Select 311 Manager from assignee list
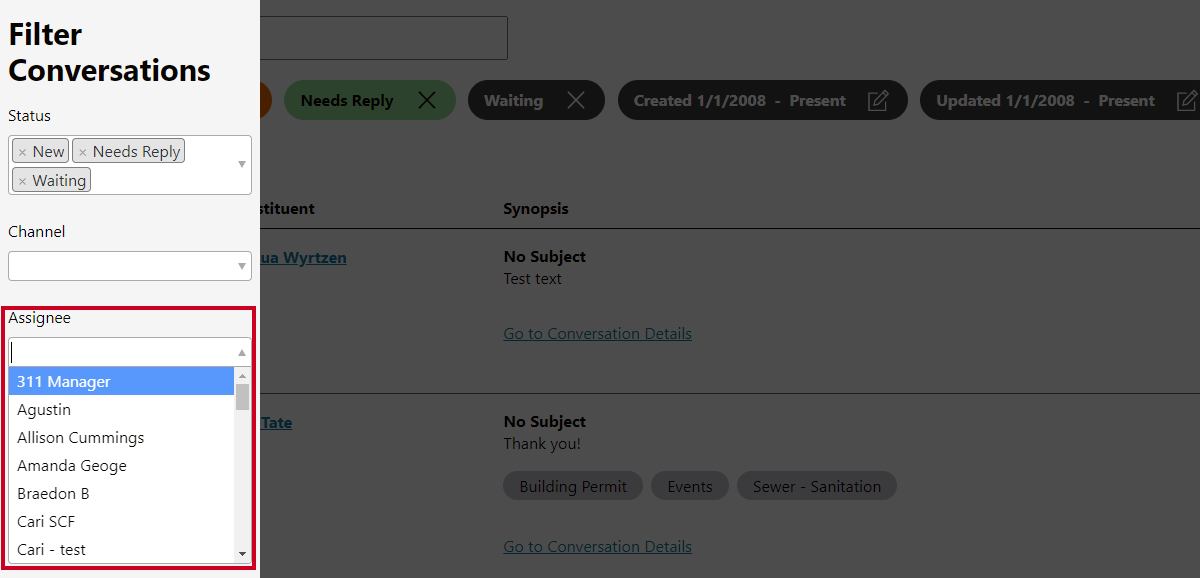Screen dimensions: 1200x578 pyautogui.click(x=121, y=381)
